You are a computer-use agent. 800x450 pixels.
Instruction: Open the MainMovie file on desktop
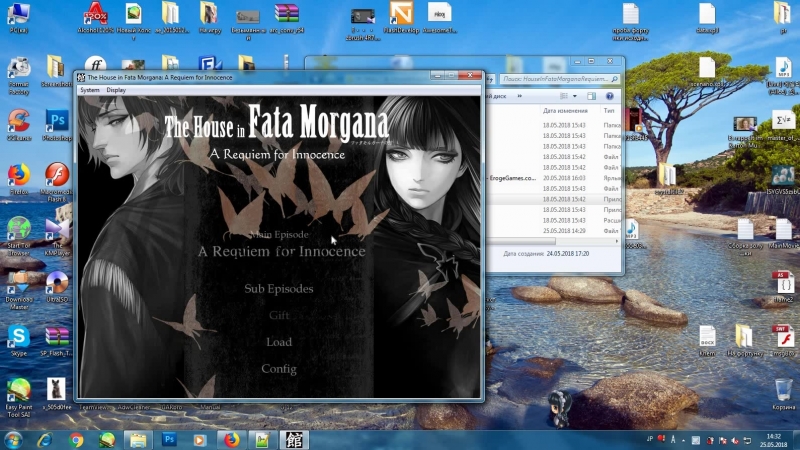coord(784,234)
